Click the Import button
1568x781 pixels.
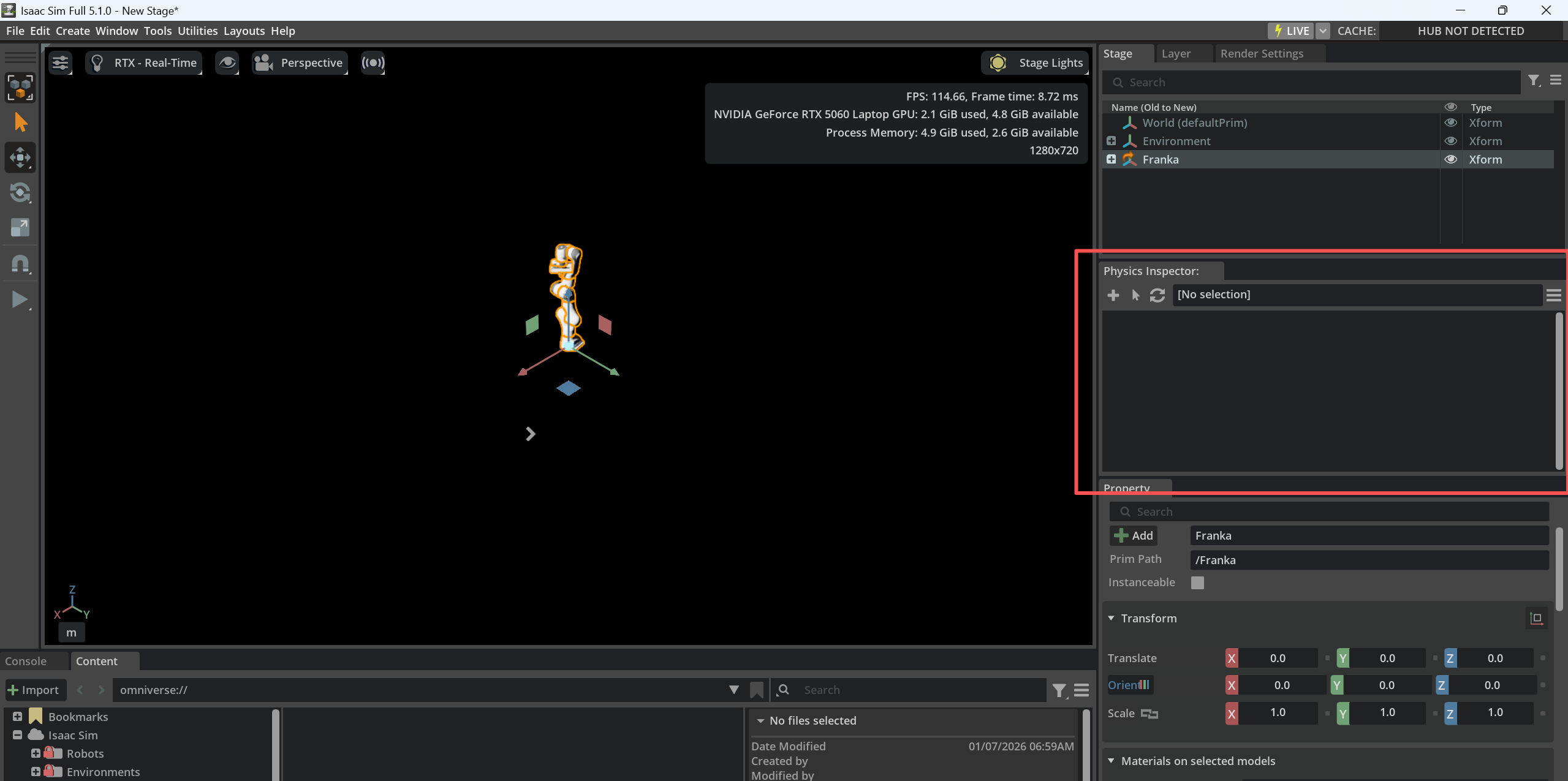pyautogui.click(x=34, y=690)
